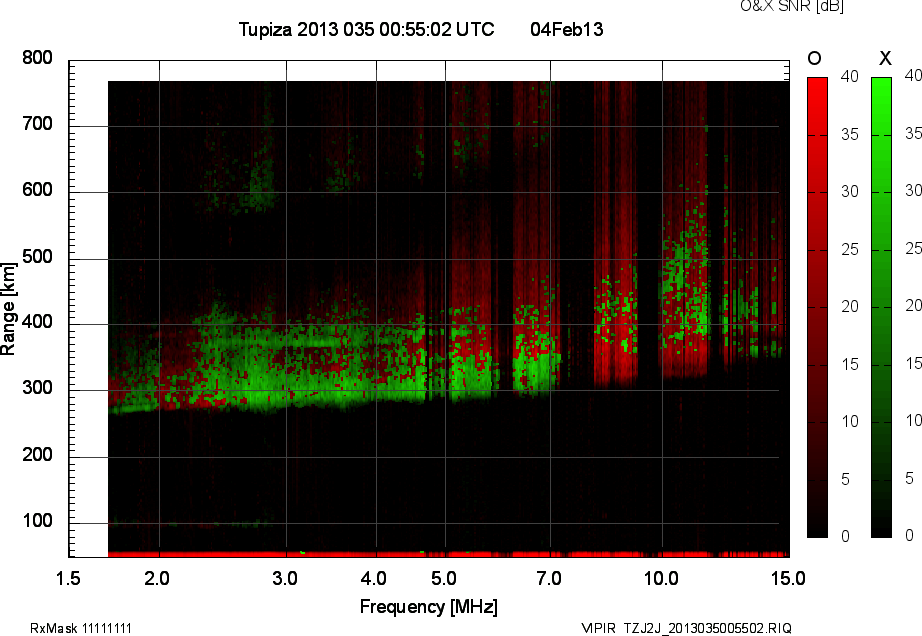Click the 'RxMask 11111111' text
The height and width of the screenshot is (636, 922).
point(81,628)
